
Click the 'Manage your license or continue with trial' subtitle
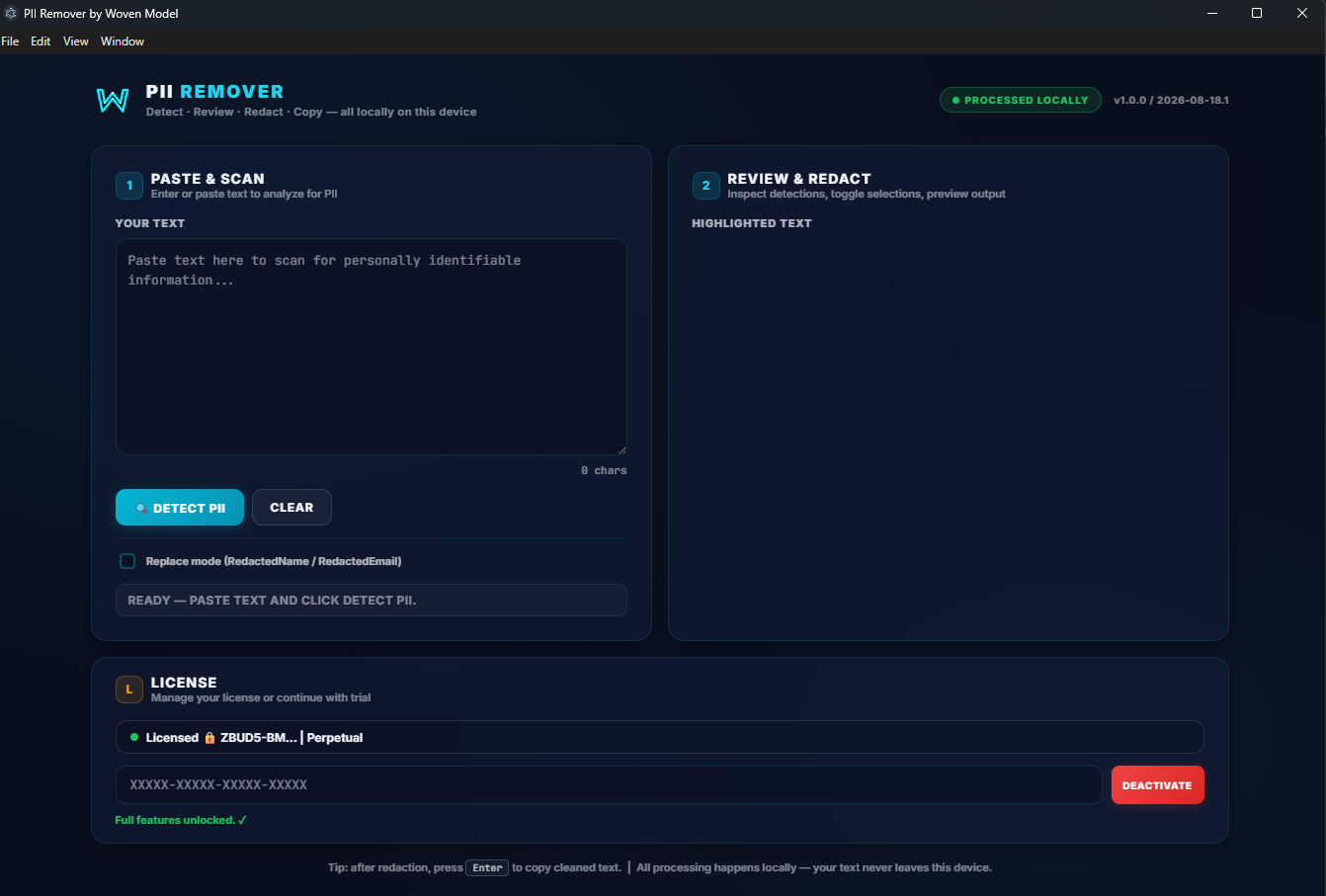pyautogui.click(x=261, y=697)
